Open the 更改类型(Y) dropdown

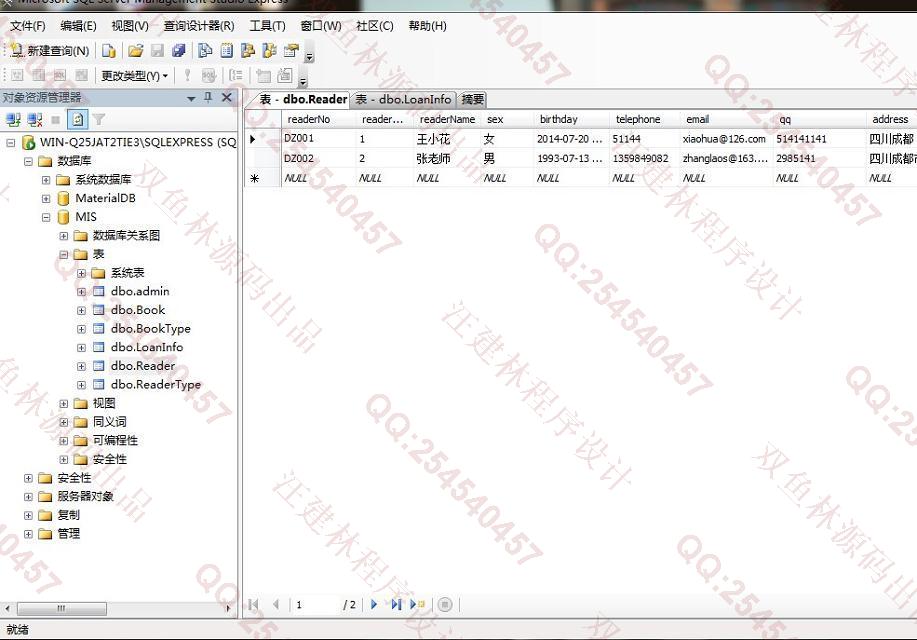[x=134, y=75]
